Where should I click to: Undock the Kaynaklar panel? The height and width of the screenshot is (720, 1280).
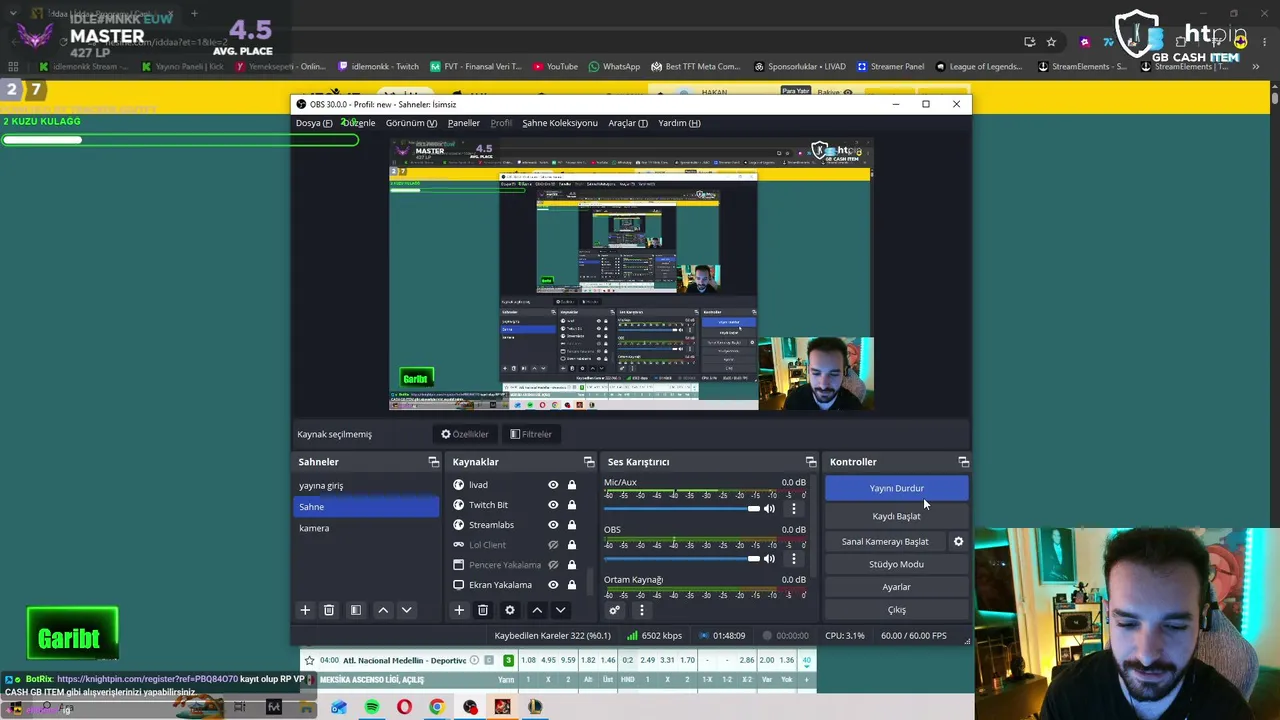[x=589, y=462]
